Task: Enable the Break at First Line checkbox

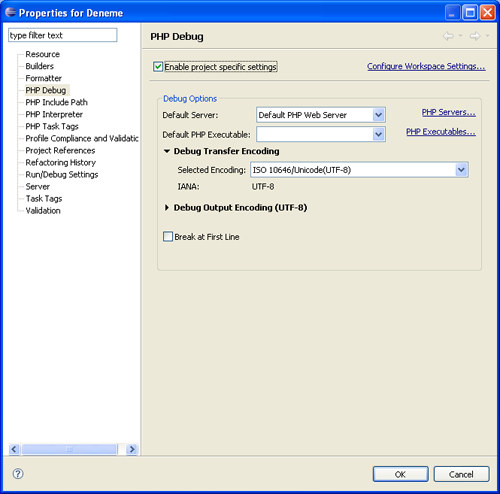Action: [168, 237]
